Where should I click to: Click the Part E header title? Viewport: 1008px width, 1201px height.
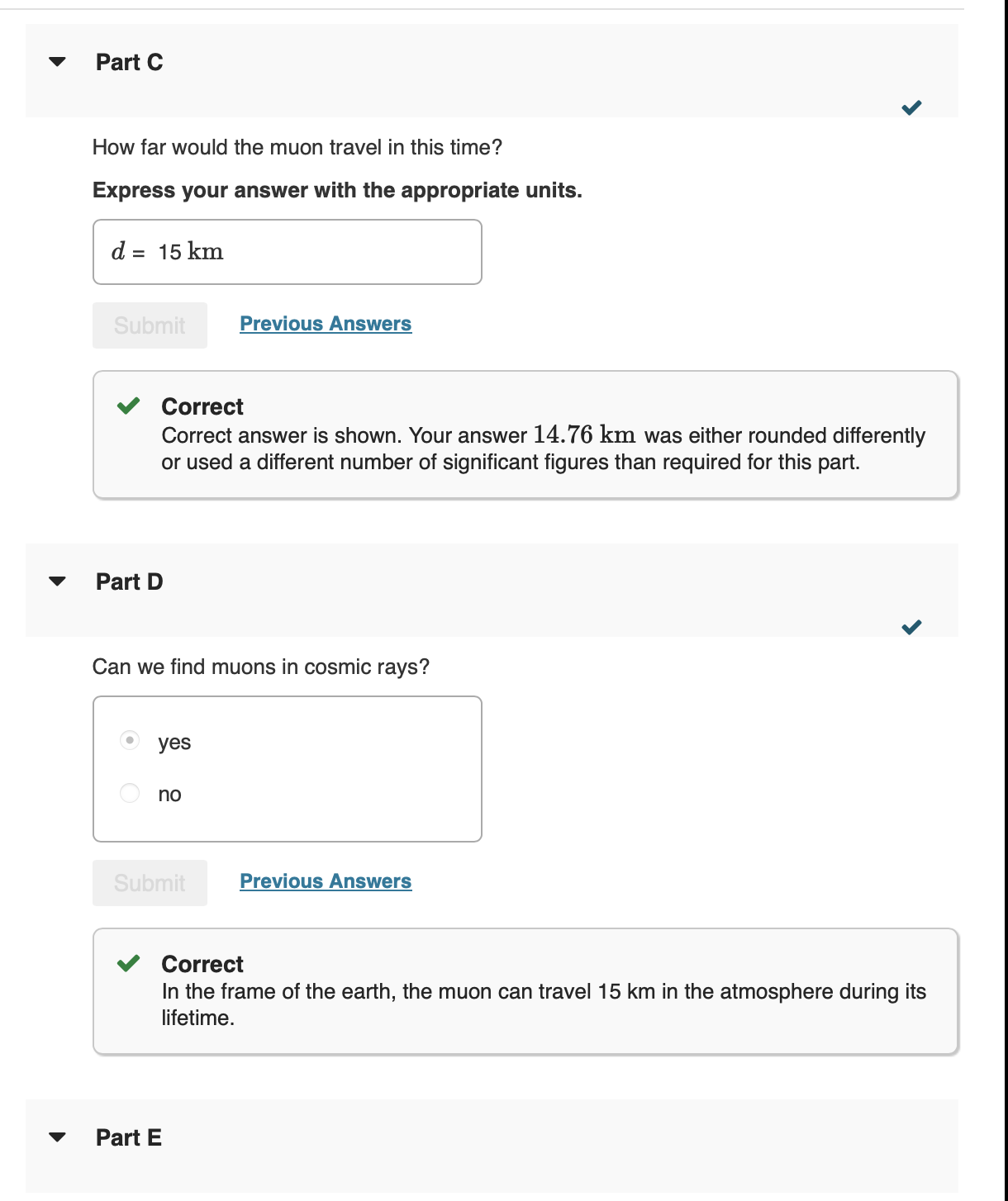[x=129, y=1137]
